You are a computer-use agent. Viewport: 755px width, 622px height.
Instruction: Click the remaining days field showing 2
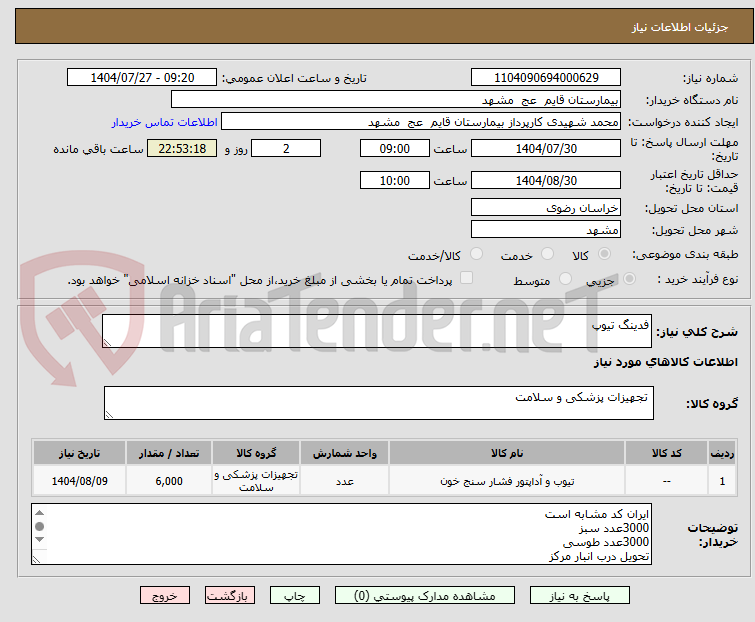(x=286, y=148)
